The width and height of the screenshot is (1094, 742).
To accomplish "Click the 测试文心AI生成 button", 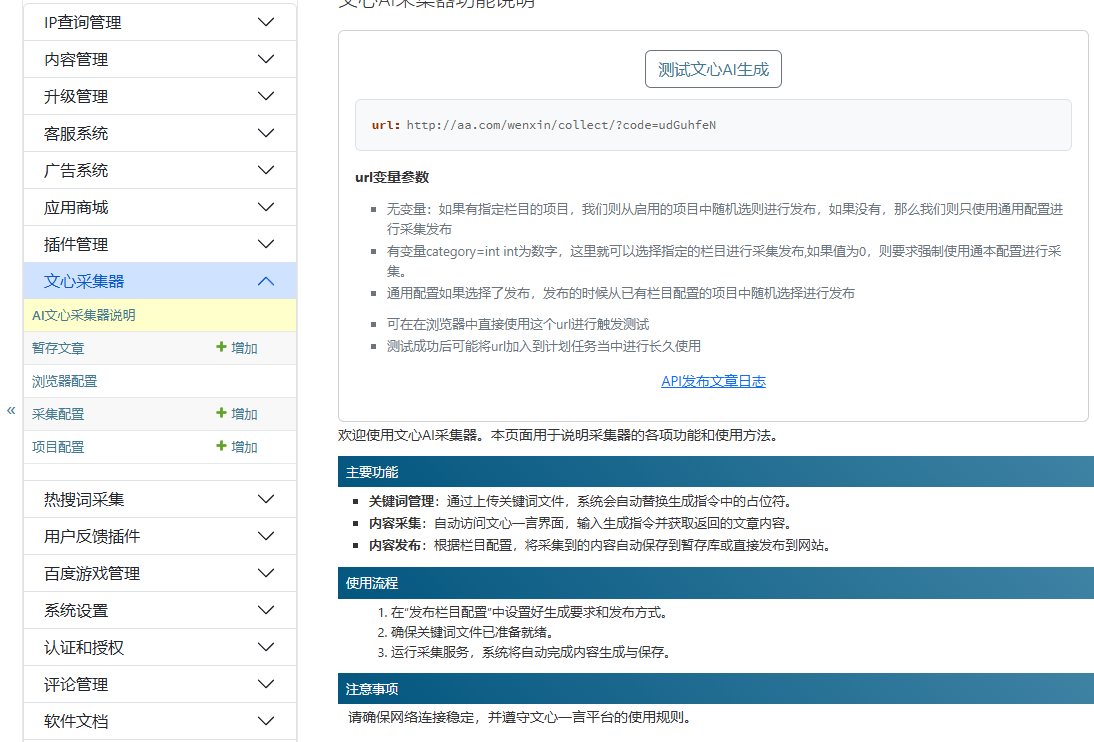I will [x=713, y=68].
